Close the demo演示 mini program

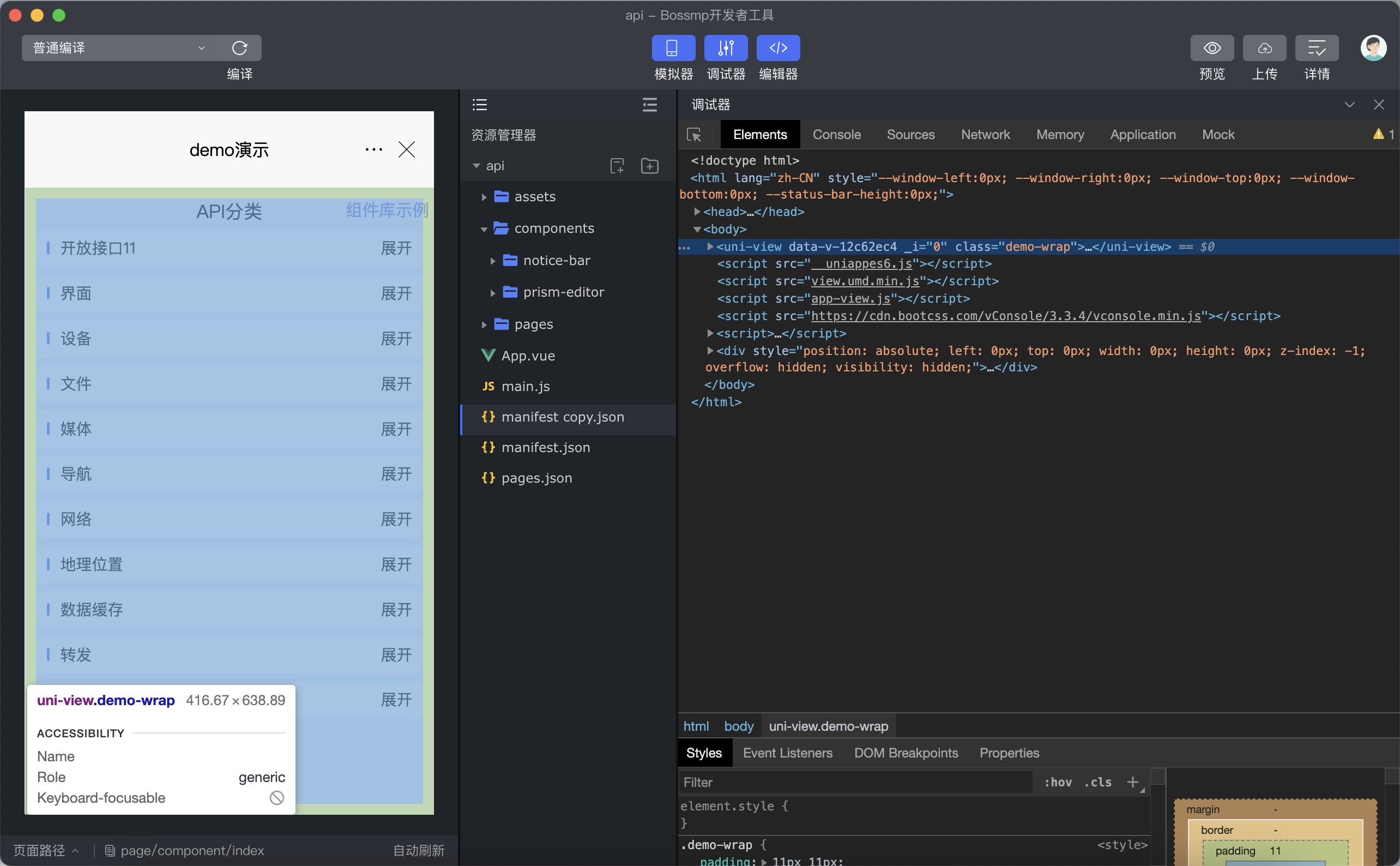click(x=407, y=149)
